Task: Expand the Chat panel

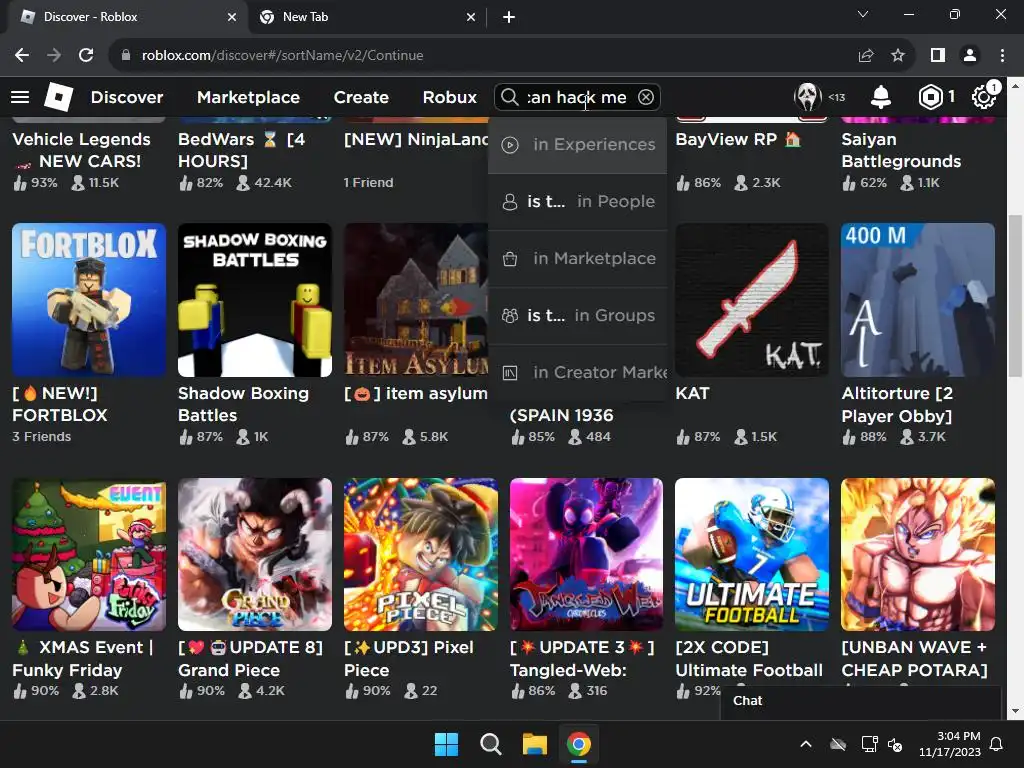Action: 861,701
